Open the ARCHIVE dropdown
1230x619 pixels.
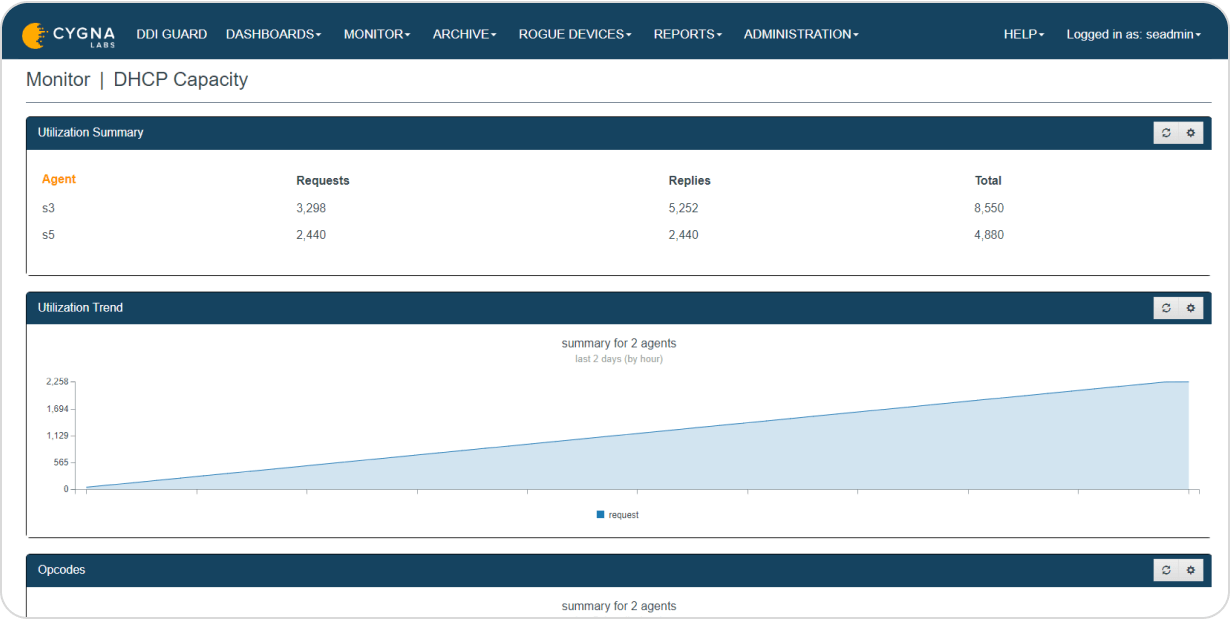(463, 33)
